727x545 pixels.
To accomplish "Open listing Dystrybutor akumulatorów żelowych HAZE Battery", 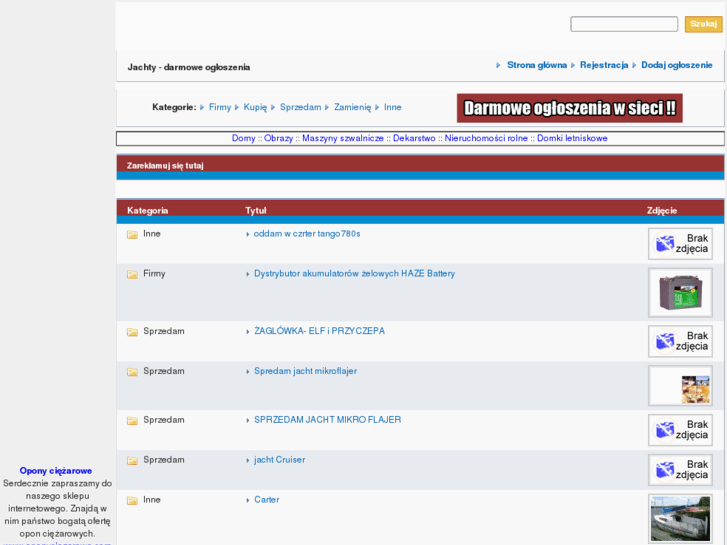I will pos(354,274).
